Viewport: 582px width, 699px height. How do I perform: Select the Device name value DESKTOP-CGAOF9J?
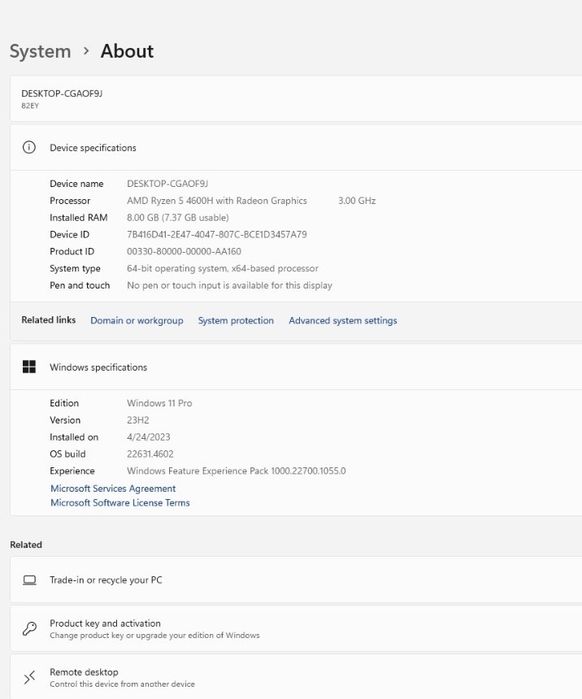coord(168,184)
